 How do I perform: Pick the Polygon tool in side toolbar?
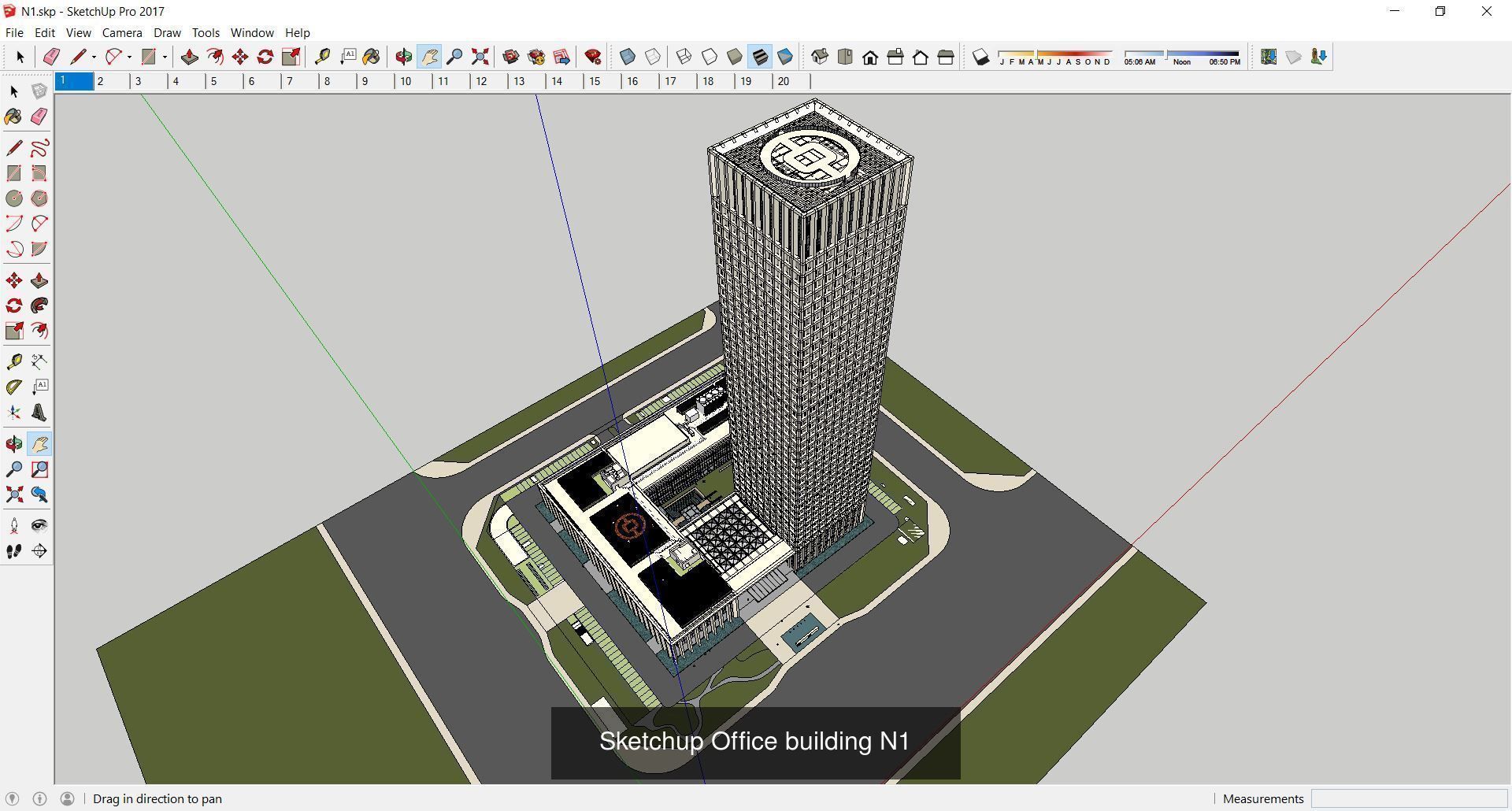39,198
